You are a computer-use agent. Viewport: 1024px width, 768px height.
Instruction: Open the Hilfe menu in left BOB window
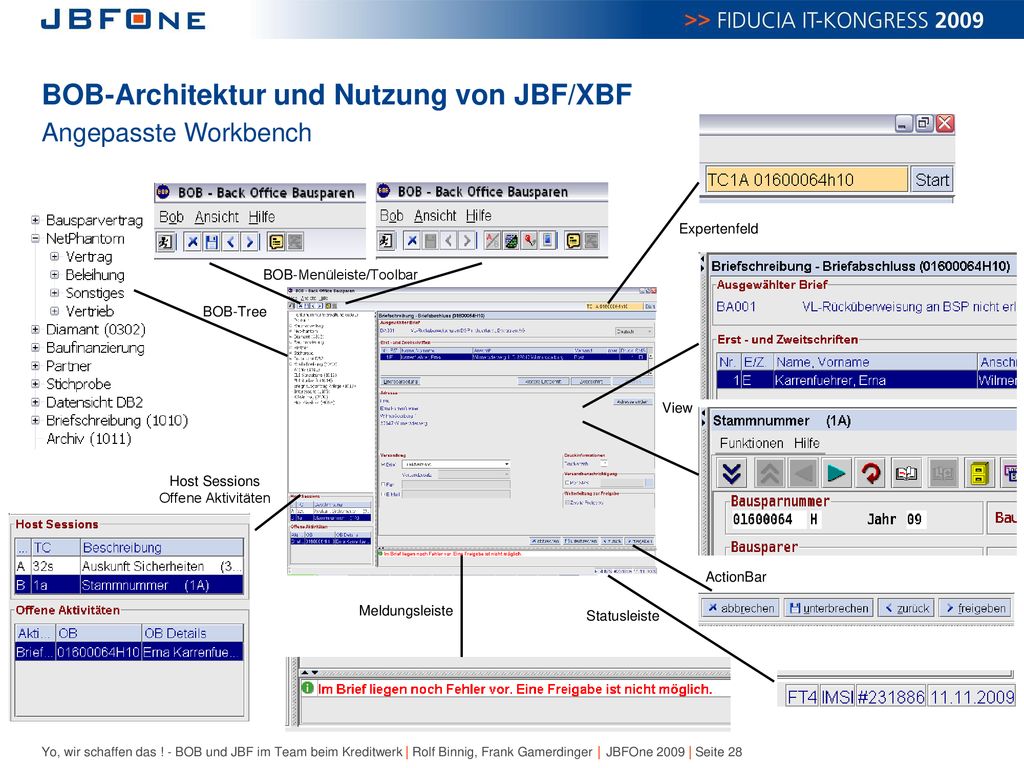tap(261, 217)
